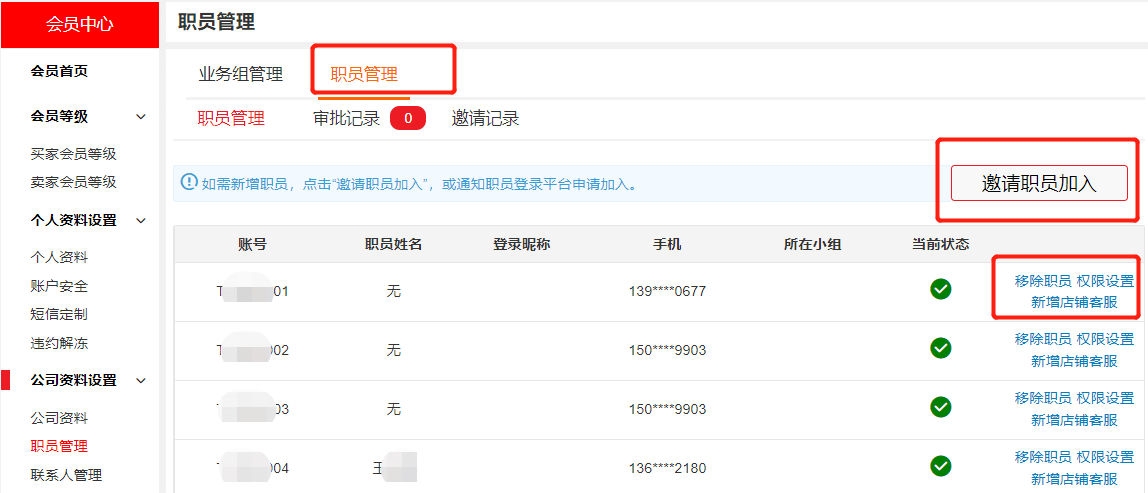
Task: Click the 会员中心 red header
Action: click(x=79, y=24)
